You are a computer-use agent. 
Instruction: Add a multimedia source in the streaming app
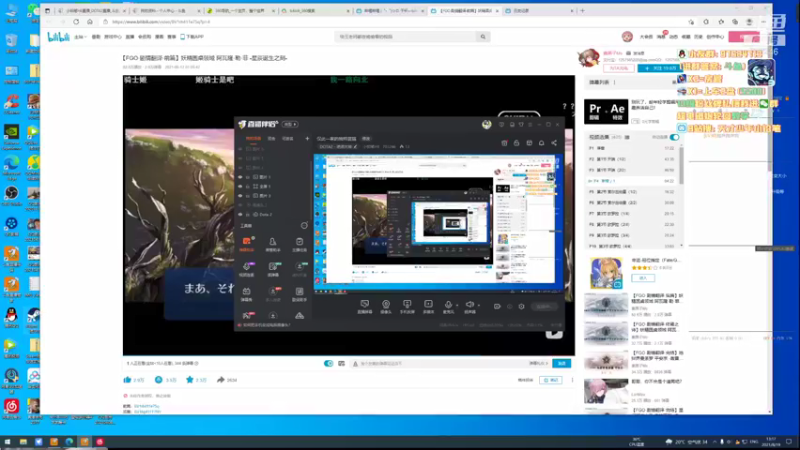[429, 306]
